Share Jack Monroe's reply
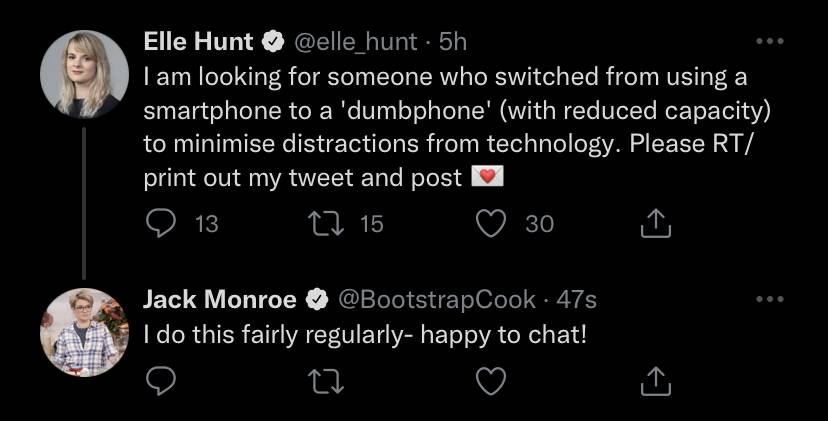828x421 pixels. tap(656, 381)
